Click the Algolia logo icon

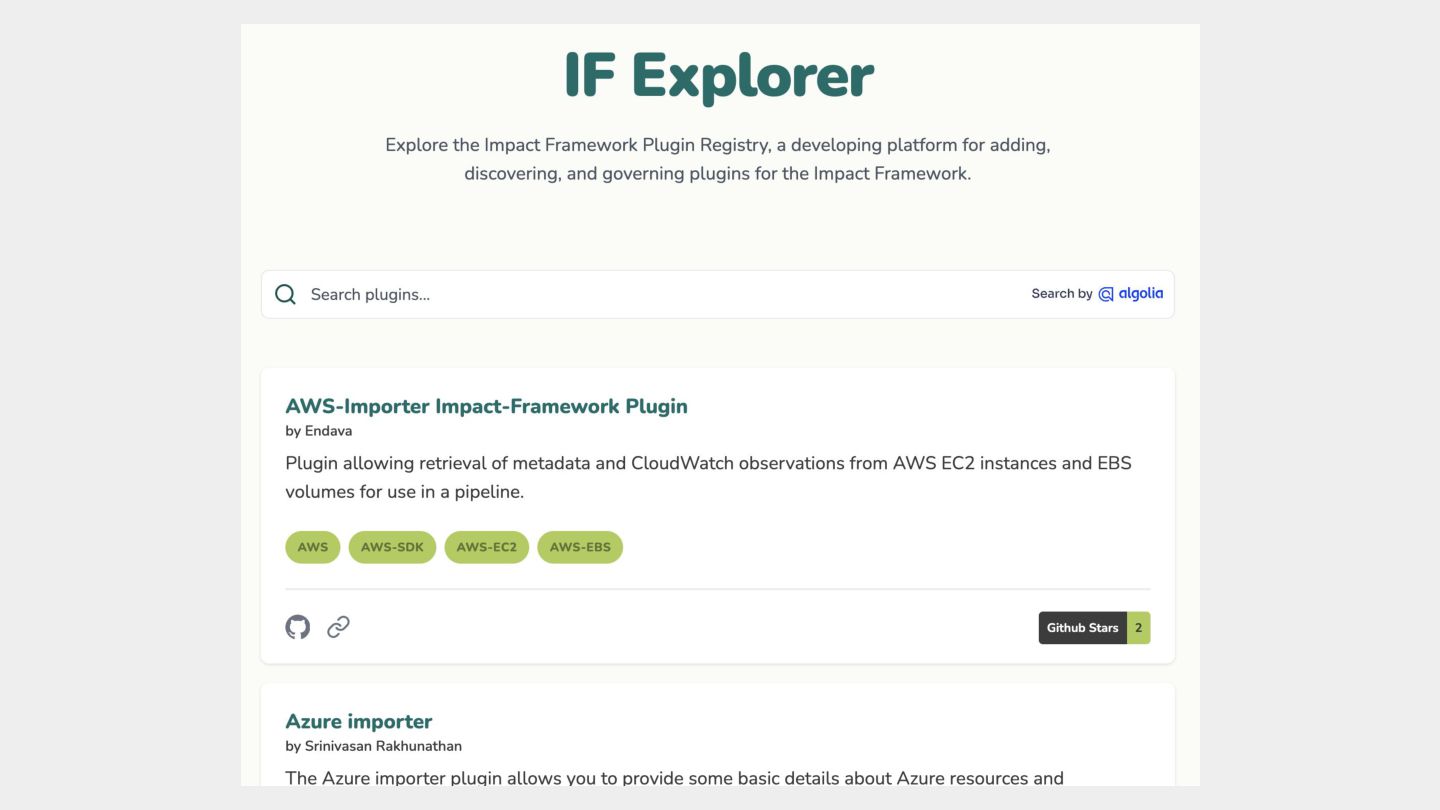1106,294
